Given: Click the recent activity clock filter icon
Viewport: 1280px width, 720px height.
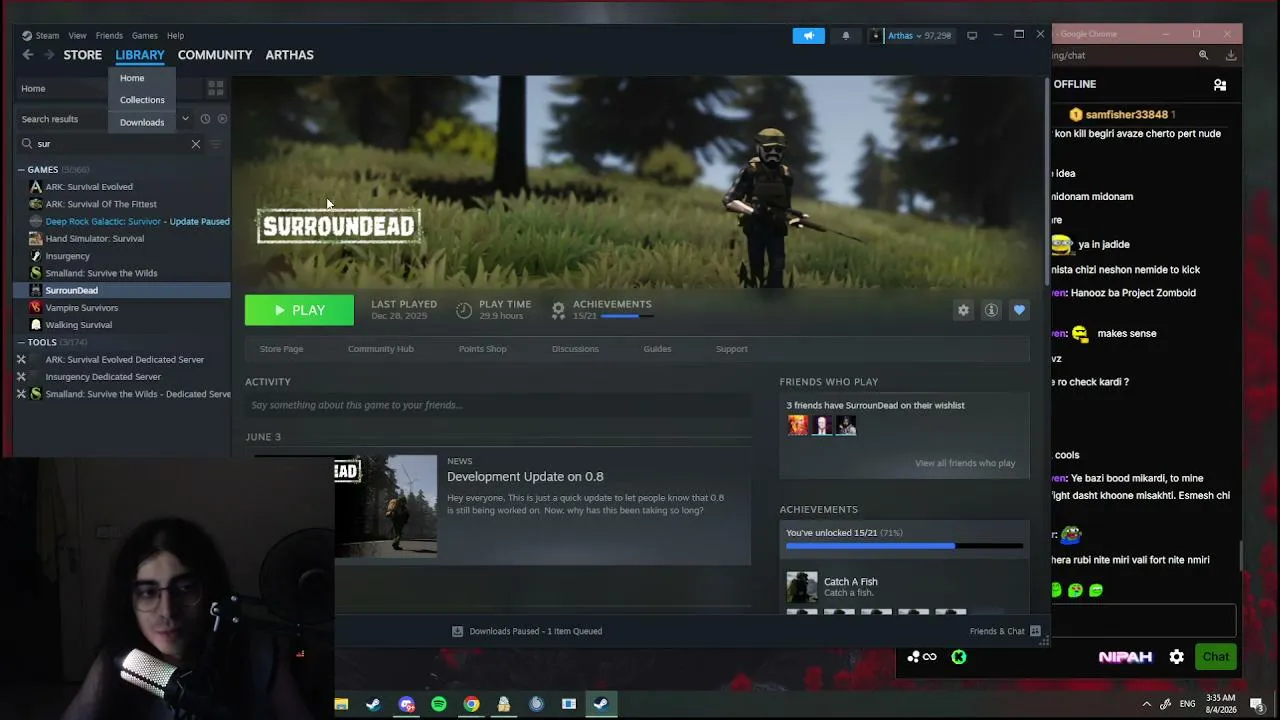Looking at the screenshot, I should [x=205, y=119].
